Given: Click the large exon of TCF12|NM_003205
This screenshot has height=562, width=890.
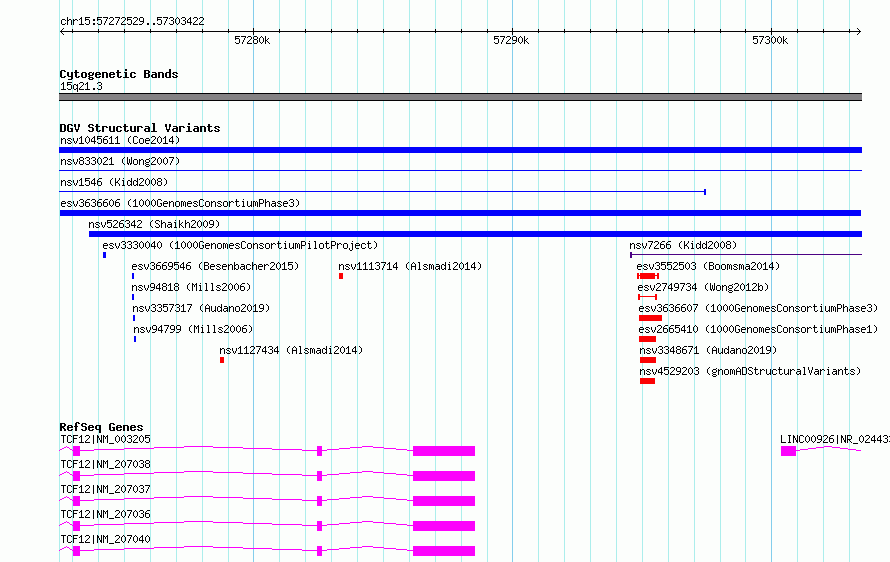Looking at the screenshot, I should click(x=444, y=451).
